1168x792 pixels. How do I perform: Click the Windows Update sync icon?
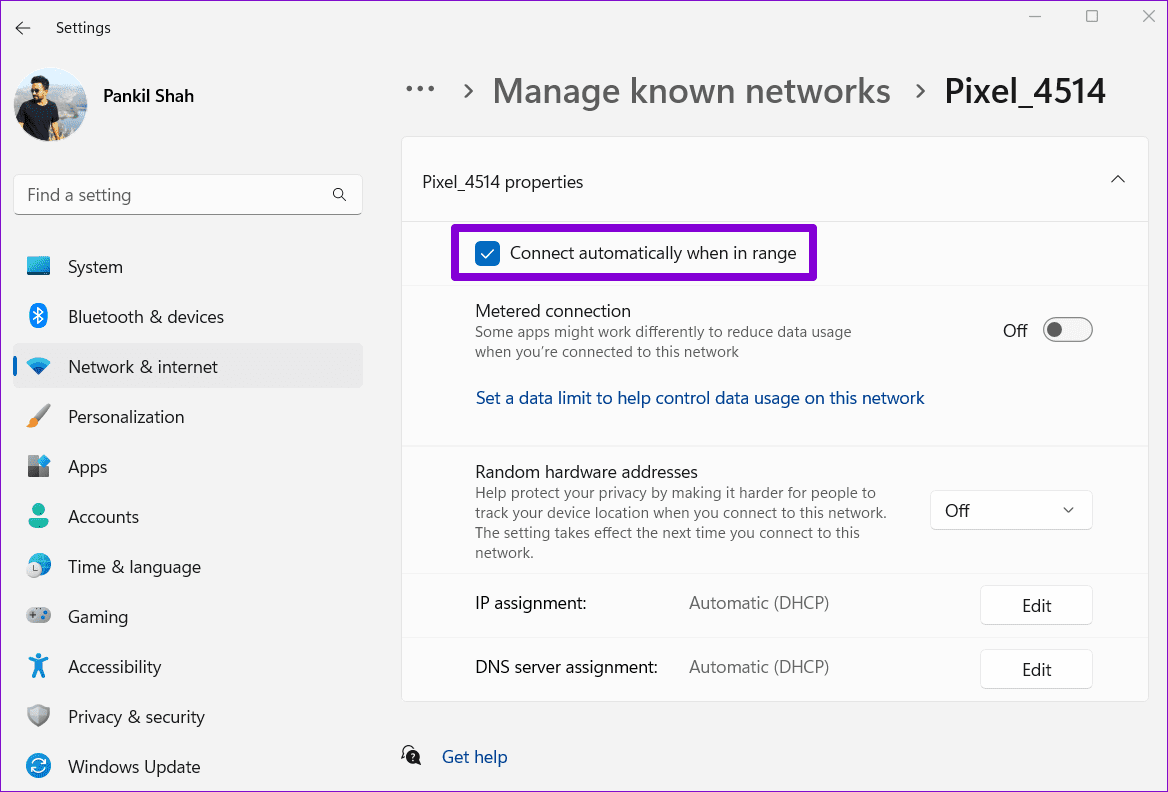(39, 765)
